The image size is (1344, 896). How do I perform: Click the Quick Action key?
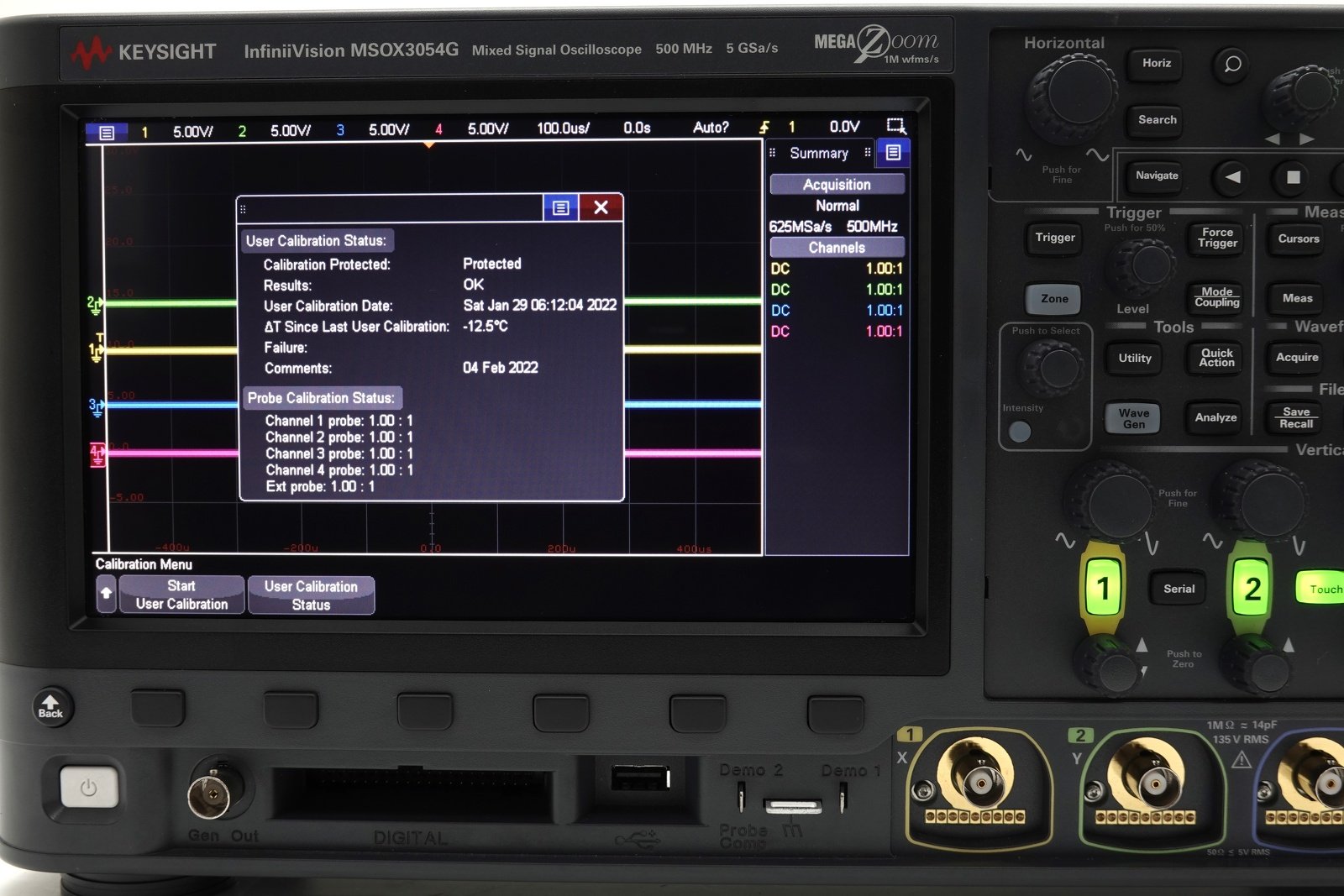point(1216,358)
